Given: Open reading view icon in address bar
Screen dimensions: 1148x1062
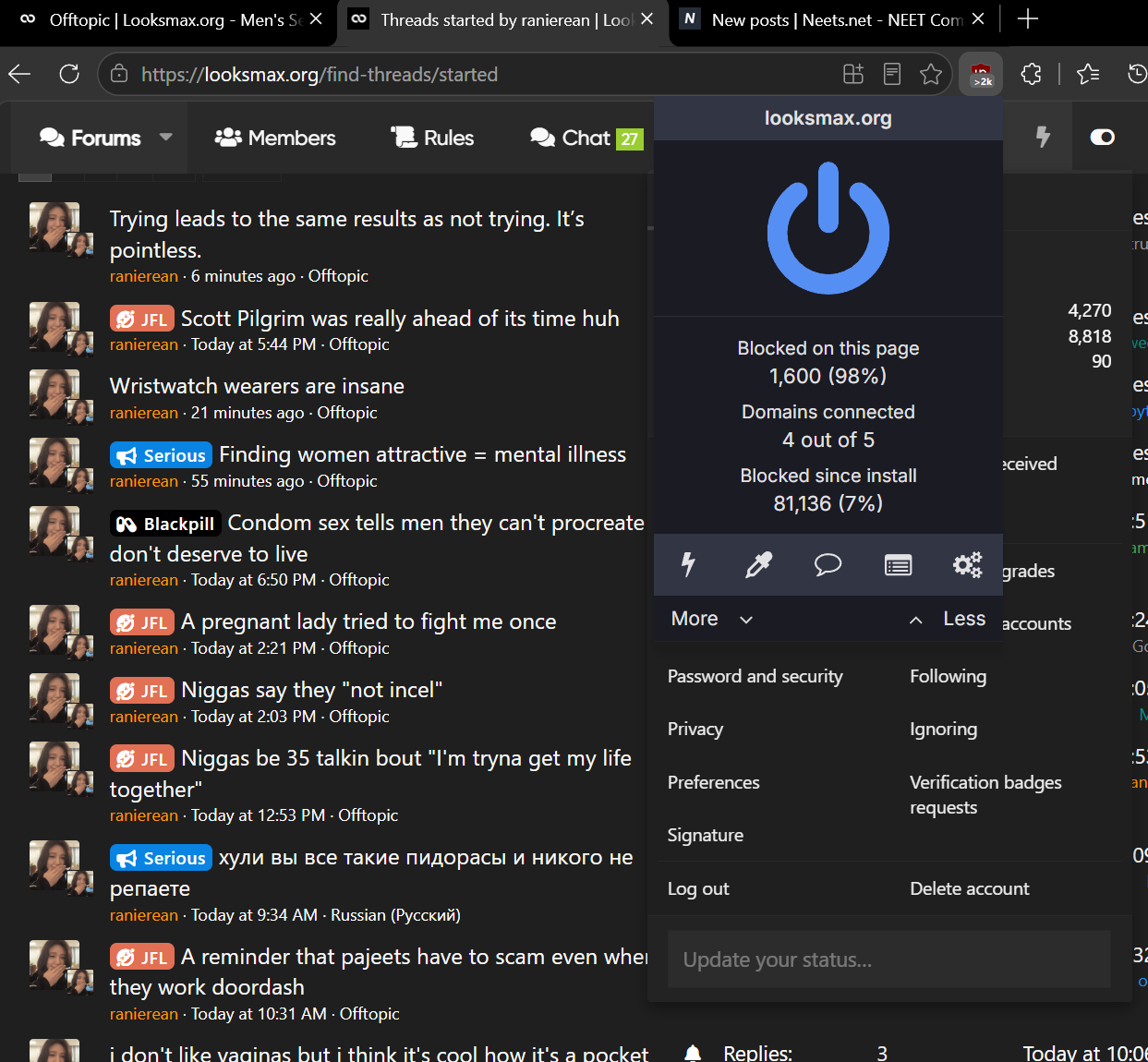Looking at the screenshot, I should [892, 74].
